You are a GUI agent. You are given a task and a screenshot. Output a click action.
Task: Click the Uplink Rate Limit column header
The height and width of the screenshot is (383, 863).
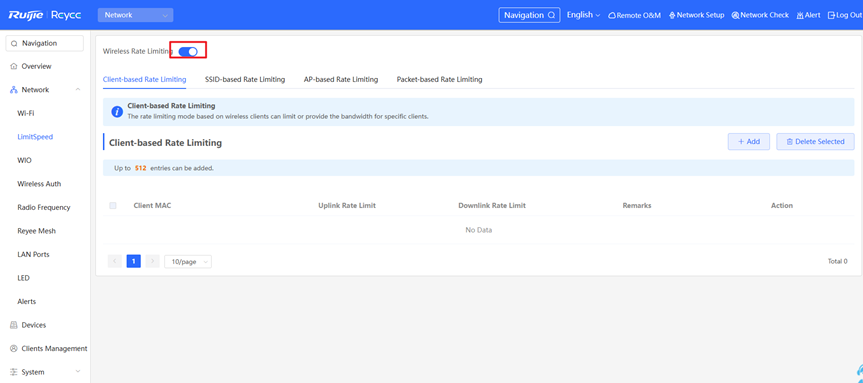tap(347, 205)
